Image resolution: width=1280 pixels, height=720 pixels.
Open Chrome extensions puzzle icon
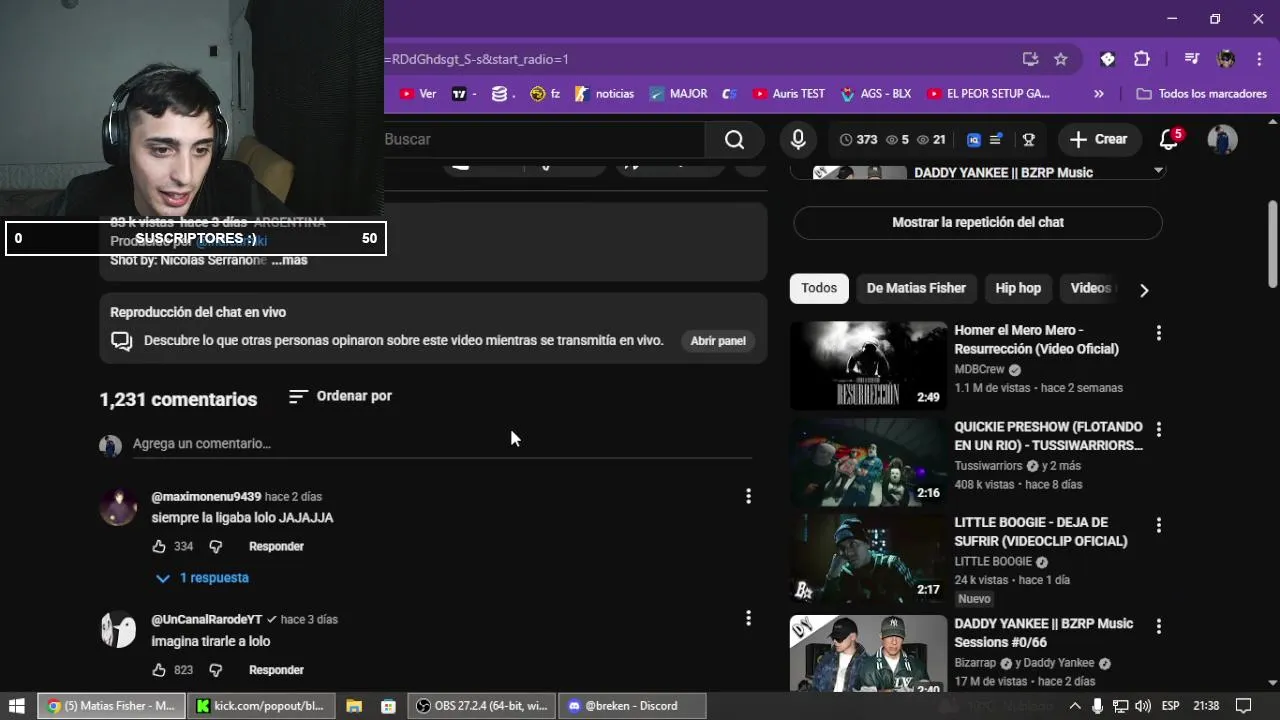(x=1141, y=59)
